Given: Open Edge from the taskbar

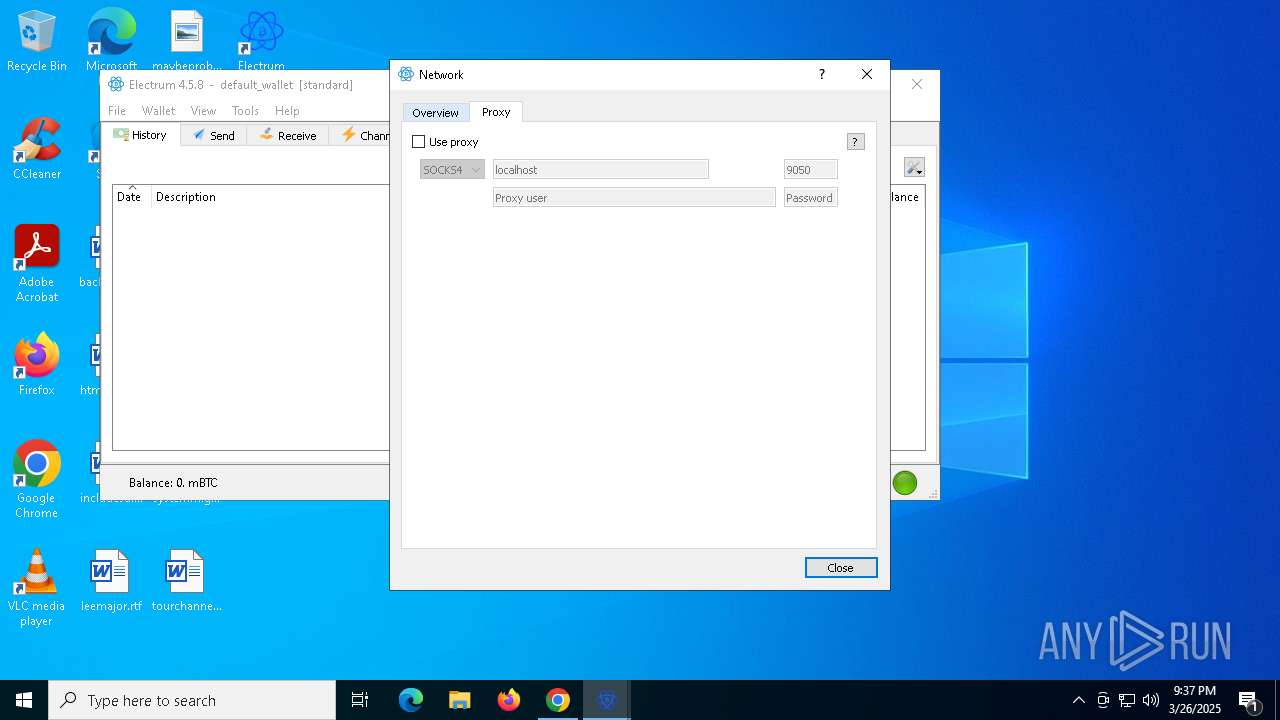Looking at the screenshot, I should click(x=411, y=700).
